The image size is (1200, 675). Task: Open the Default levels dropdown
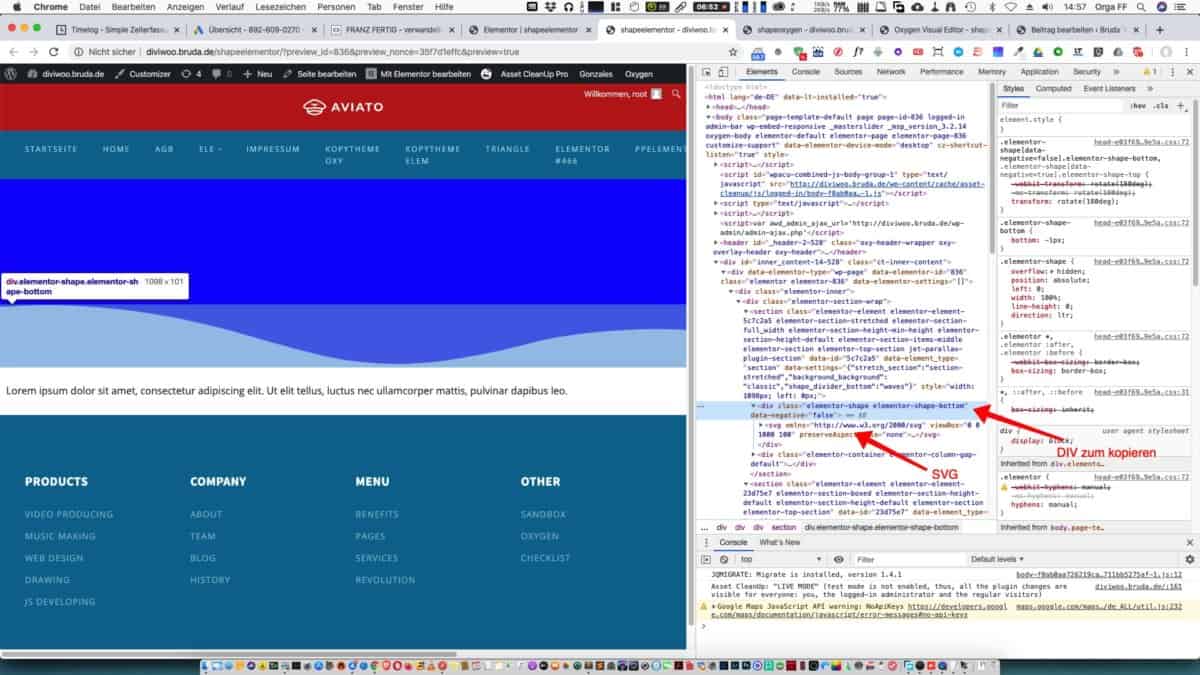click(x=997, y=559)
